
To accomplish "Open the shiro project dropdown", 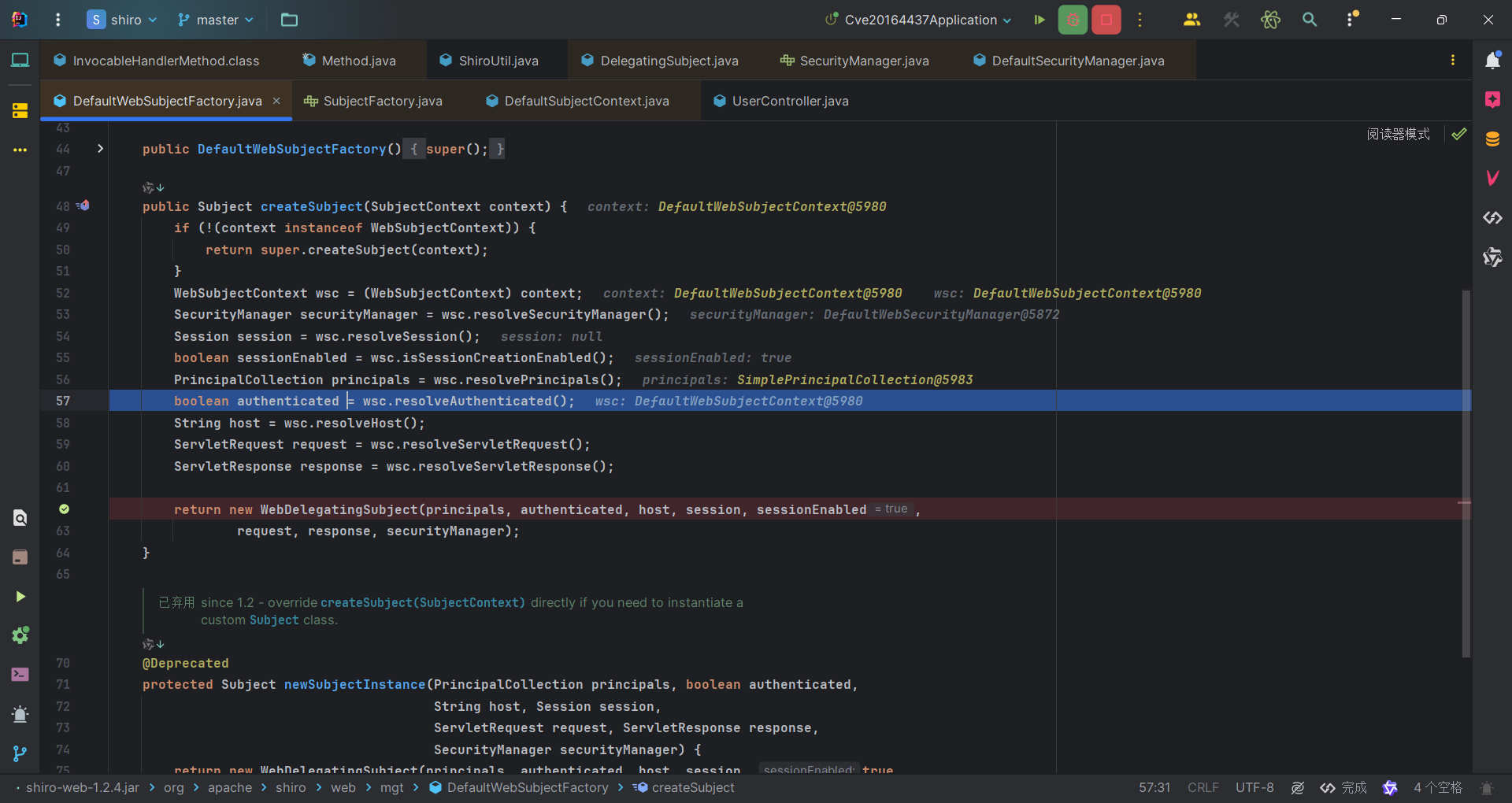I will (122, 20).
